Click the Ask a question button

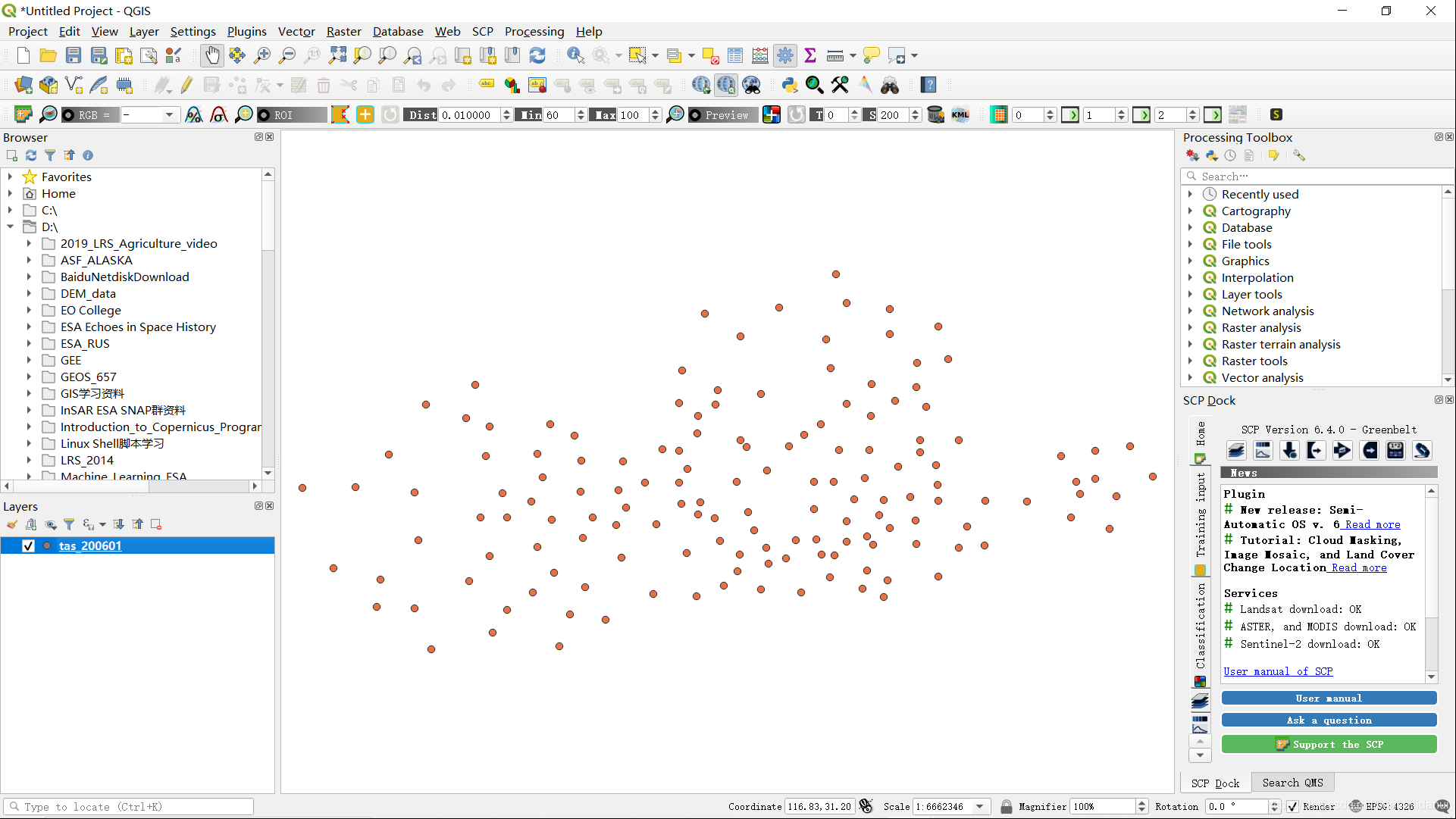(x=1329, y=720)
